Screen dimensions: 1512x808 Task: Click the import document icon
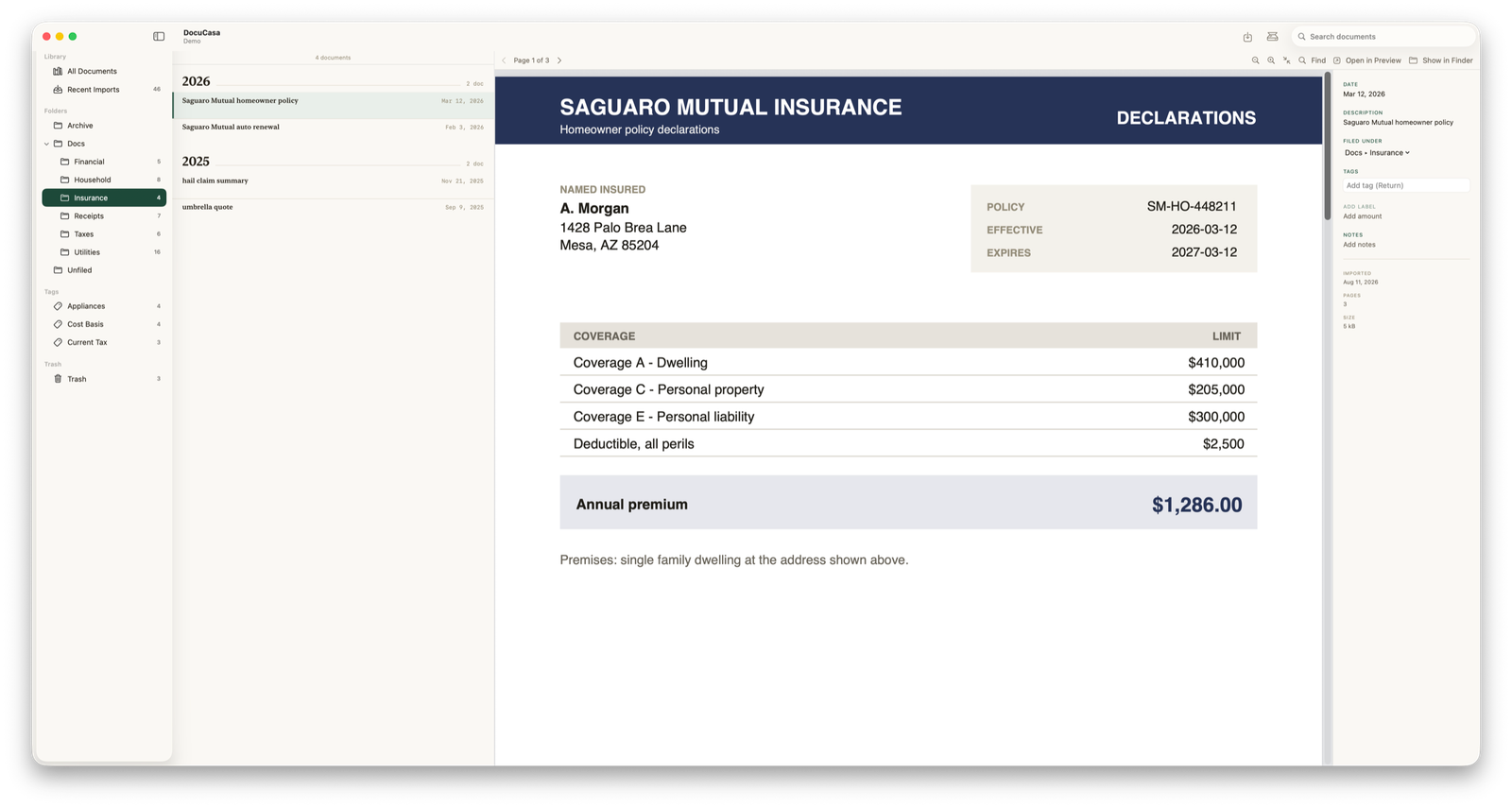pos(1247,37)
